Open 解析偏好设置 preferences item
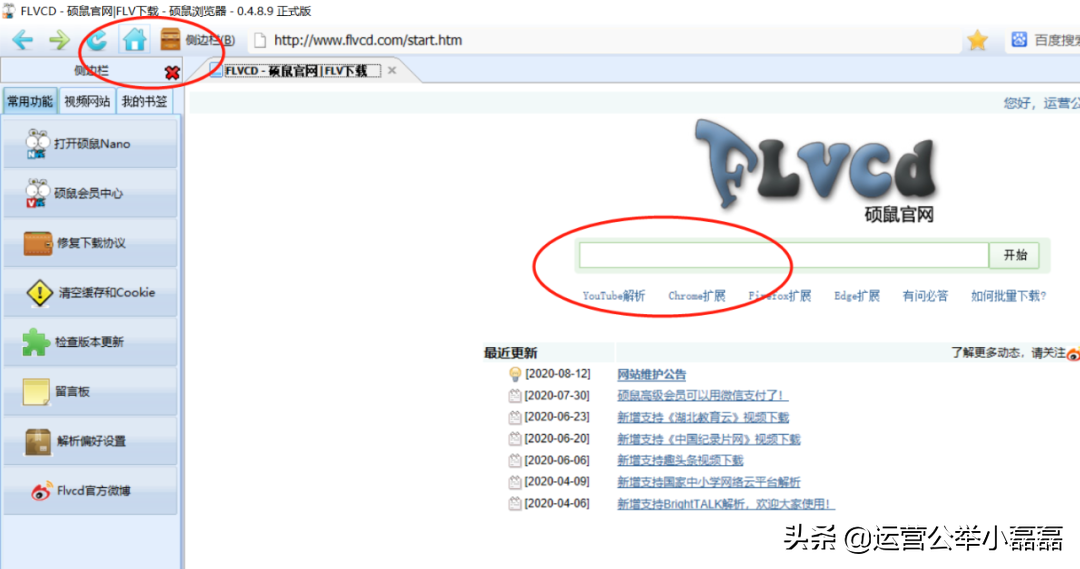Image resolution: width=1080 pixels, height=569 pixels. click(90, 441)
